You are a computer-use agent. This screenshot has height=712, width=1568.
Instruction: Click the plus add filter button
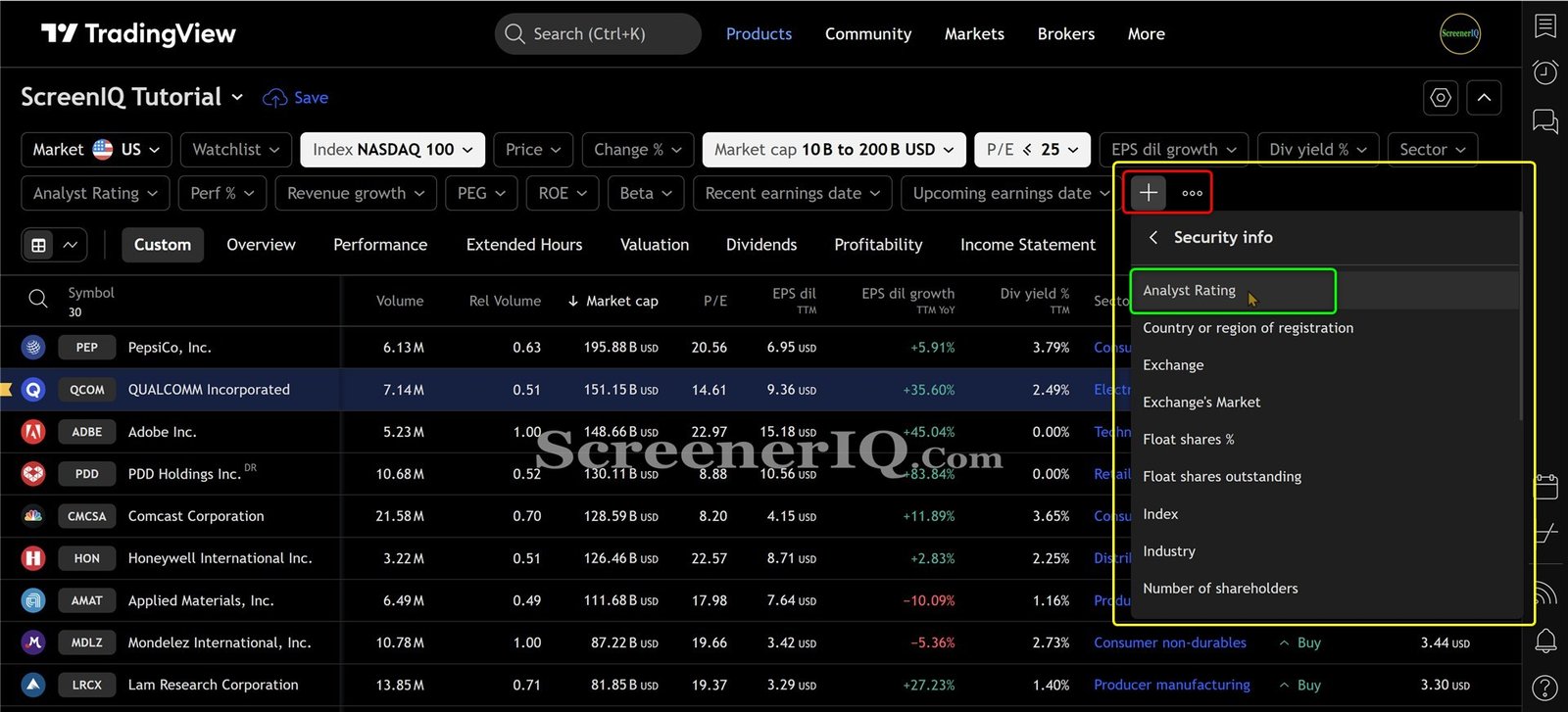(x=1149, y=193)
